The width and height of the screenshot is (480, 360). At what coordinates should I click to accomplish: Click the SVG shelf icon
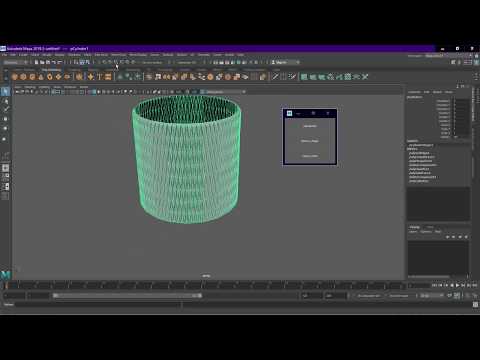[108, 77]
